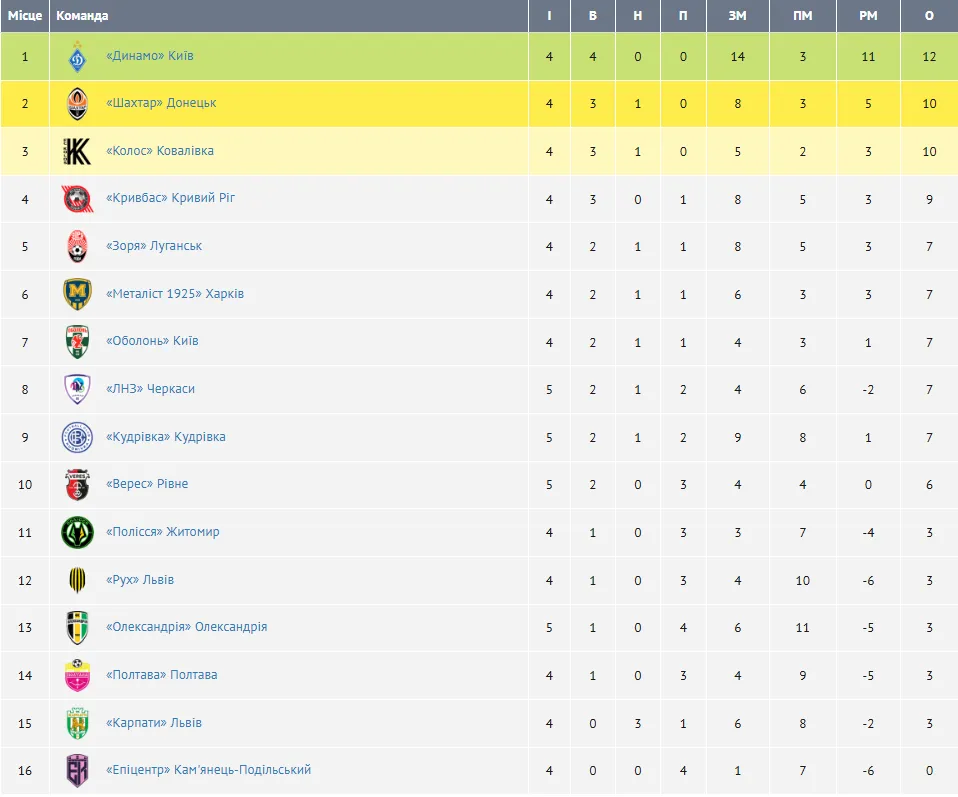Click the LNZ Cherkasy club logo
The image size is (958, 797).
pos(77,389)
